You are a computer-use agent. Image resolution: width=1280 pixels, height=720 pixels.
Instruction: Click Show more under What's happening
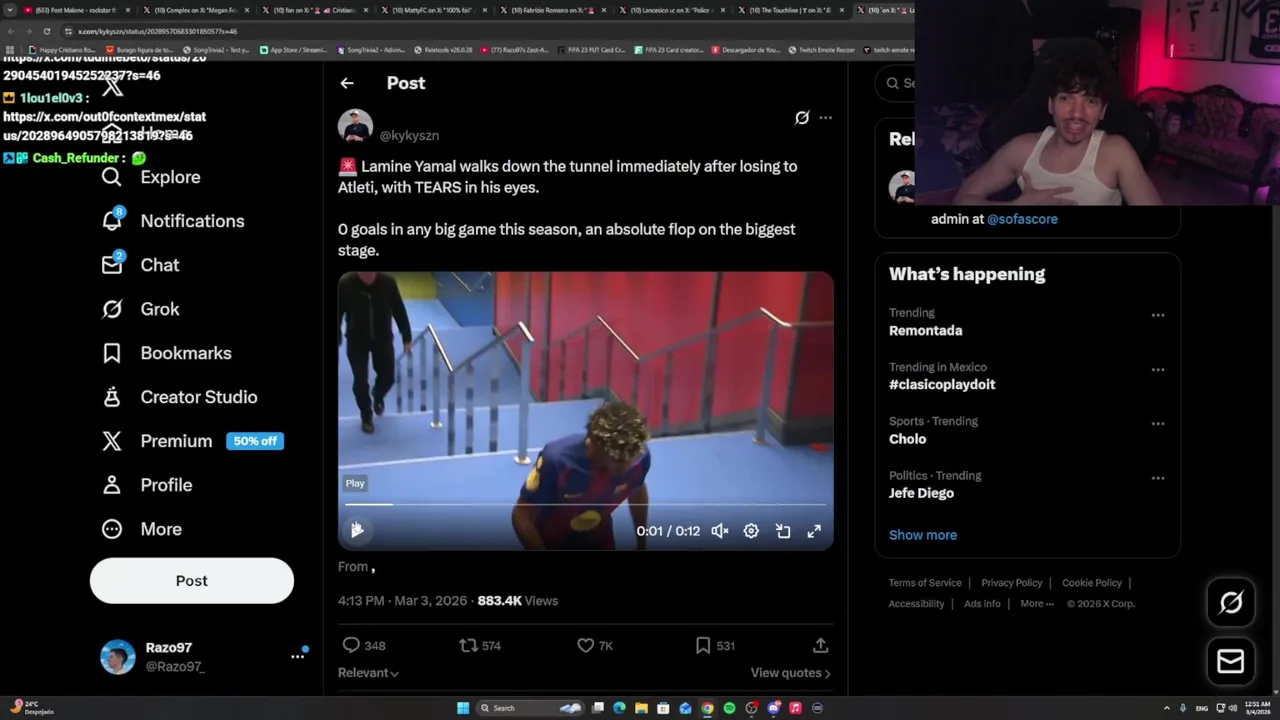coord(923,535)
